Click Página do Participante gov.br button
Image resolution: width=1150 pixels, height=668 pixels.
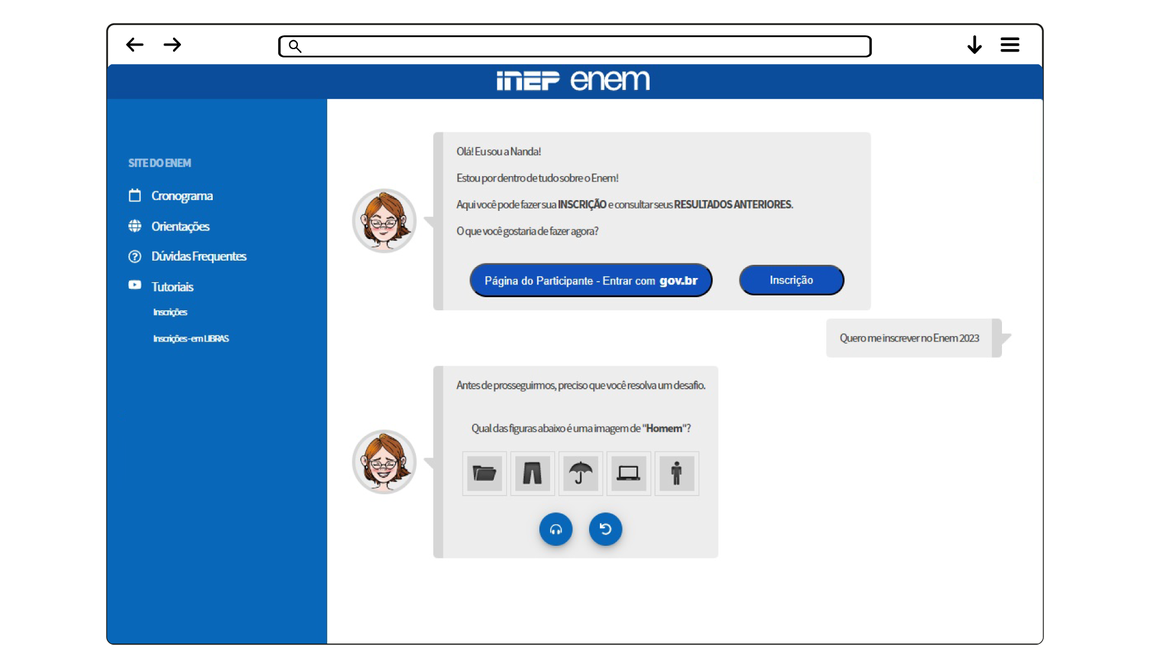pos(591,281)
